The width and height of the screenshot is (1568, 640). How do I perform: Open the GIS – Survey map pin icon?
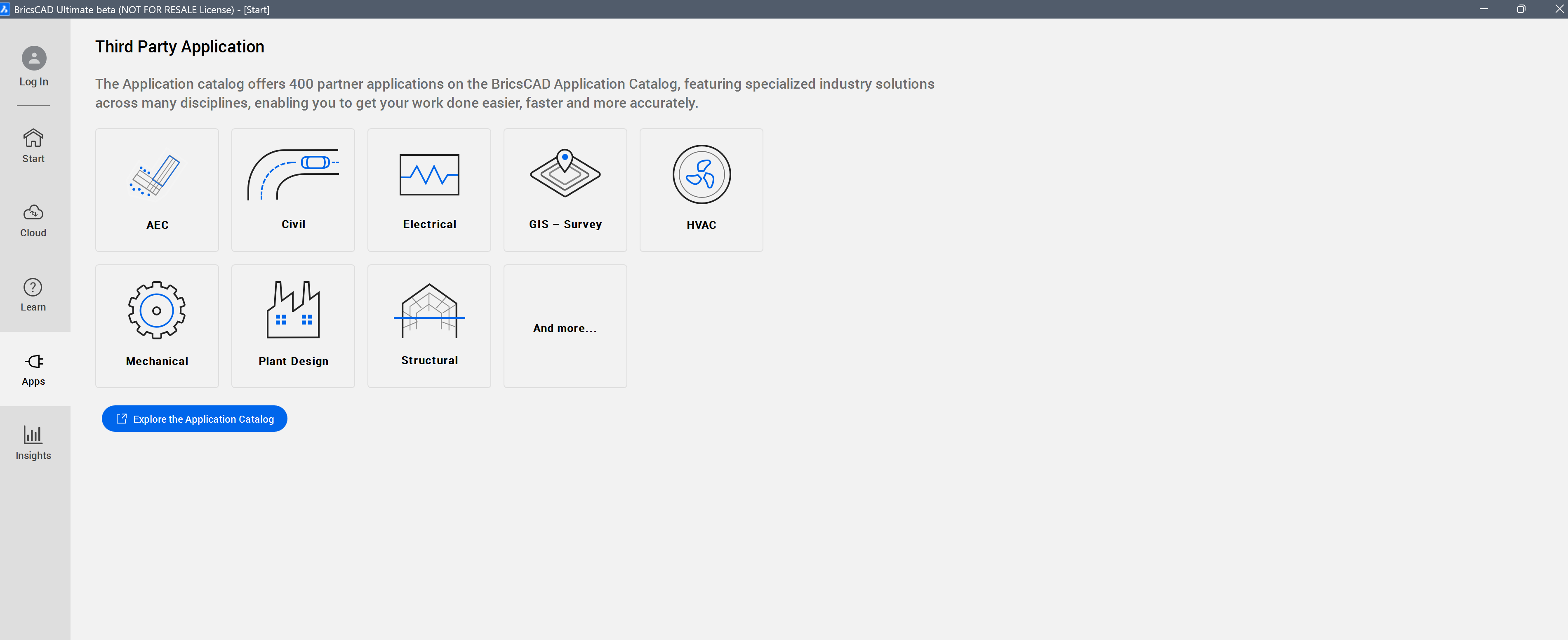coord(565,173)
